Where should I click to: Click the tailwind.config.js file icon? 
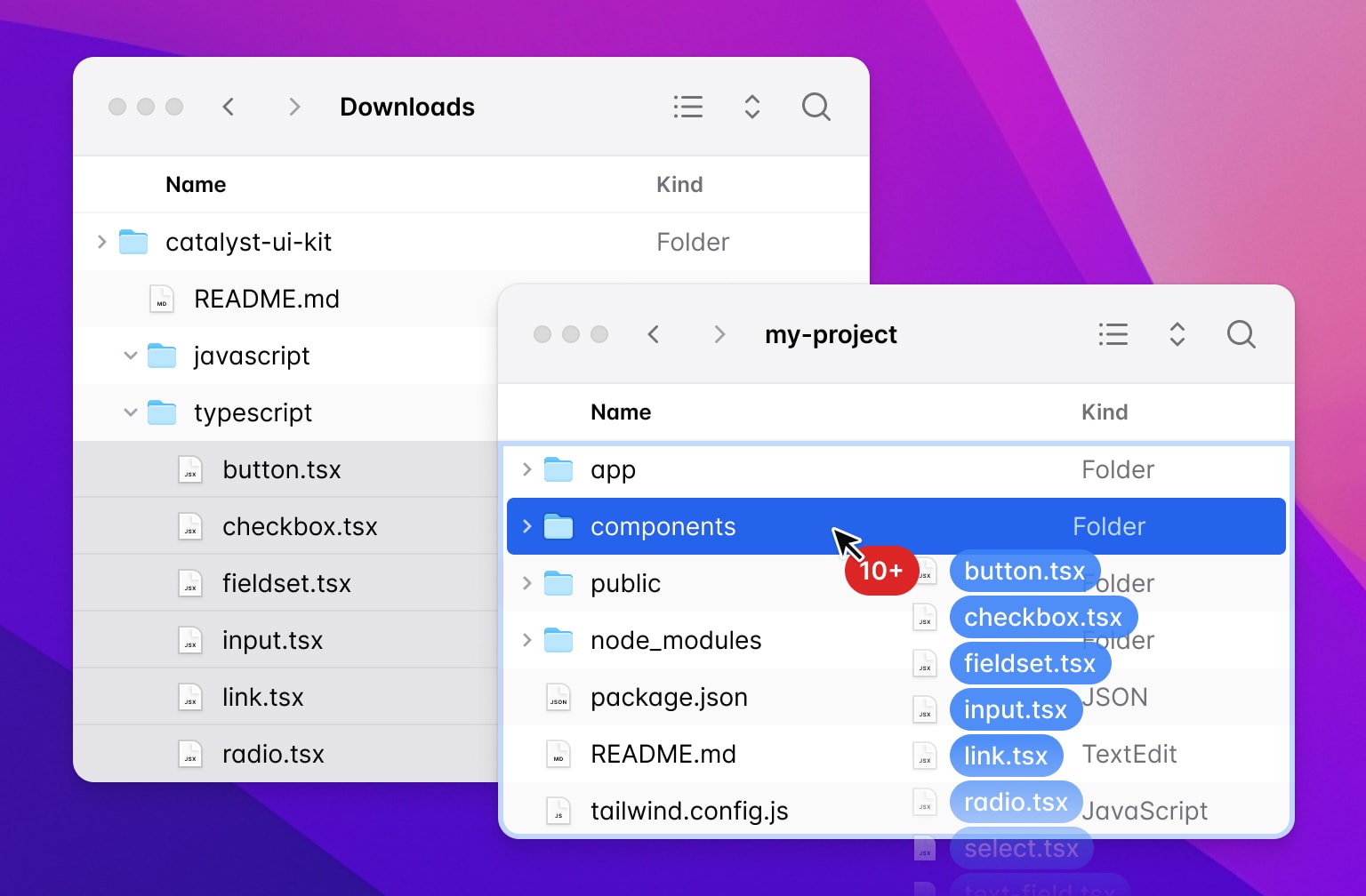(x=558, y=811)
